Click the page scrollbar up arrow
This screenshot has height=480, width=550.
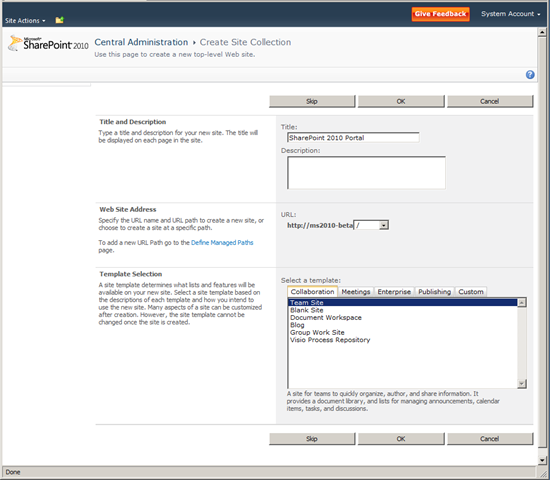(x=542, y=32)
